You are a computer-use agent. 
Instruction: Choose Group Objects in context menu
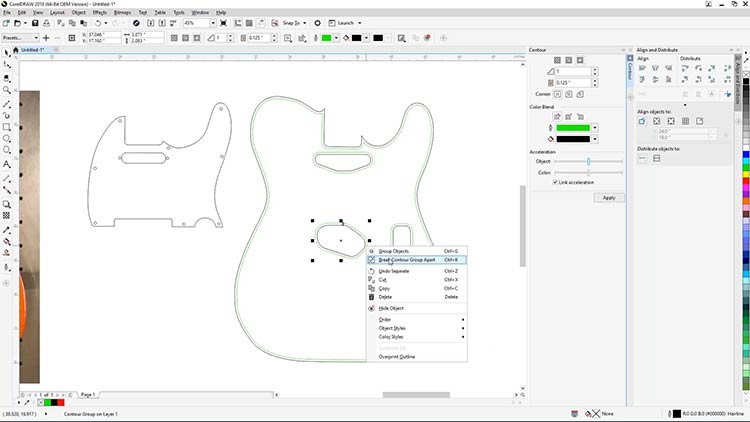click(417, 251)
